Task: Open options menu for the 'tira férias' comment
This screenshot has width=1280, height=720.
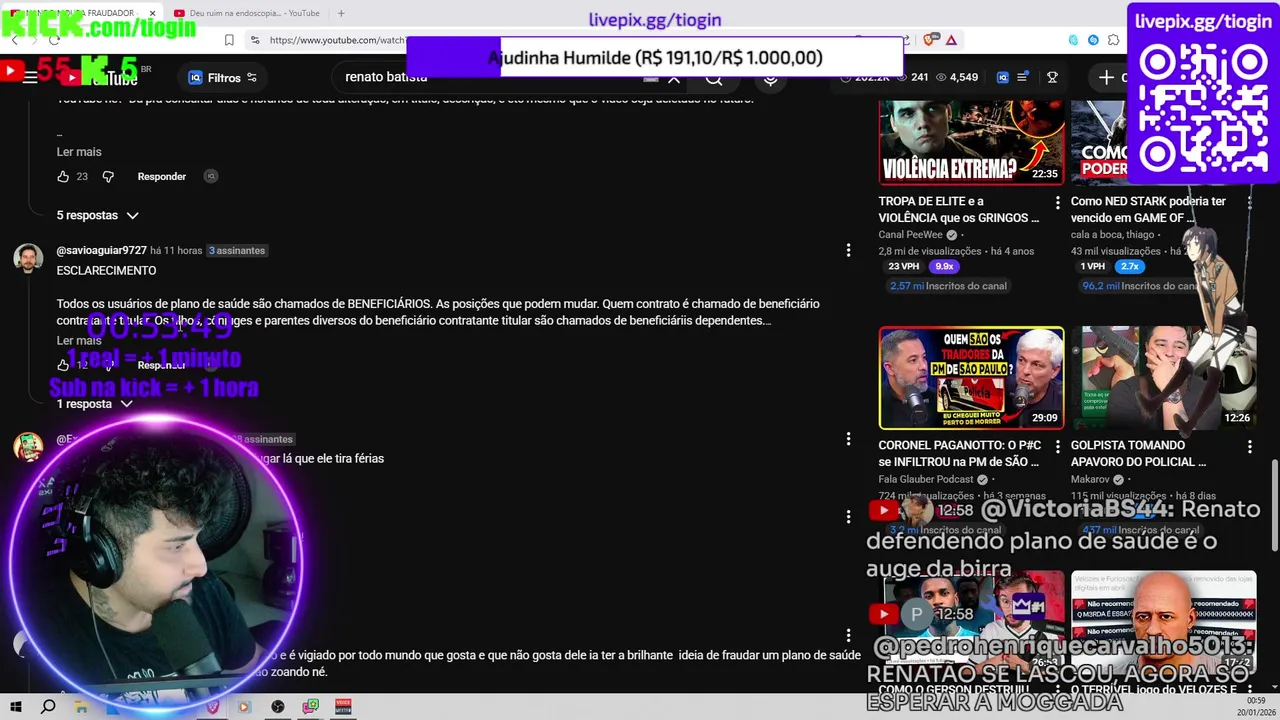Action: (848, 439)
